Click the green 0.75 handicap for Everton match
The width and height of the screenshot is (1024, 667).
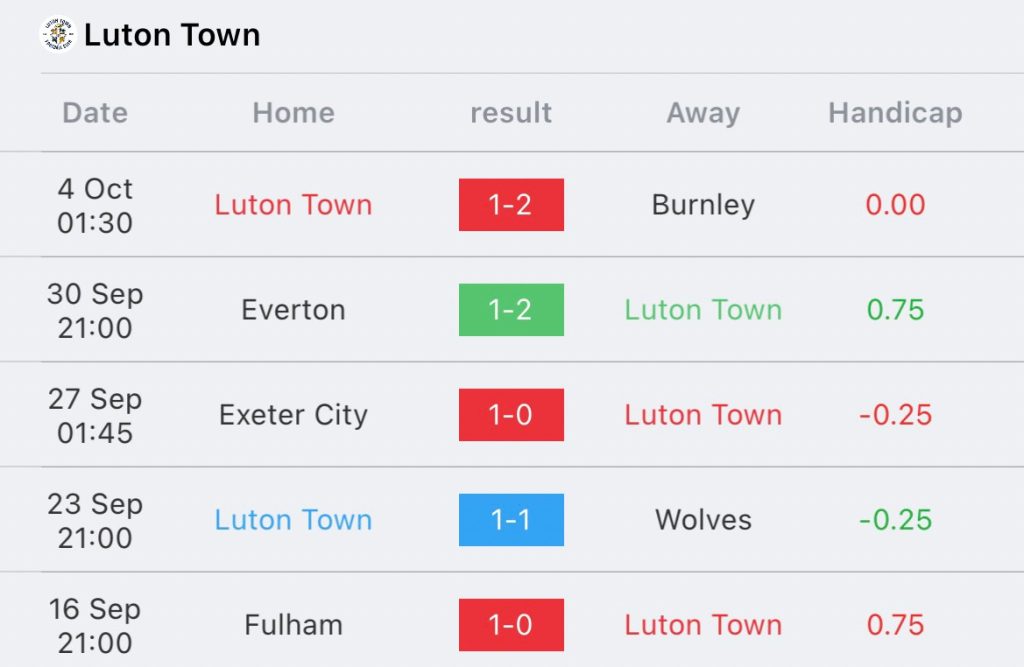895,310
